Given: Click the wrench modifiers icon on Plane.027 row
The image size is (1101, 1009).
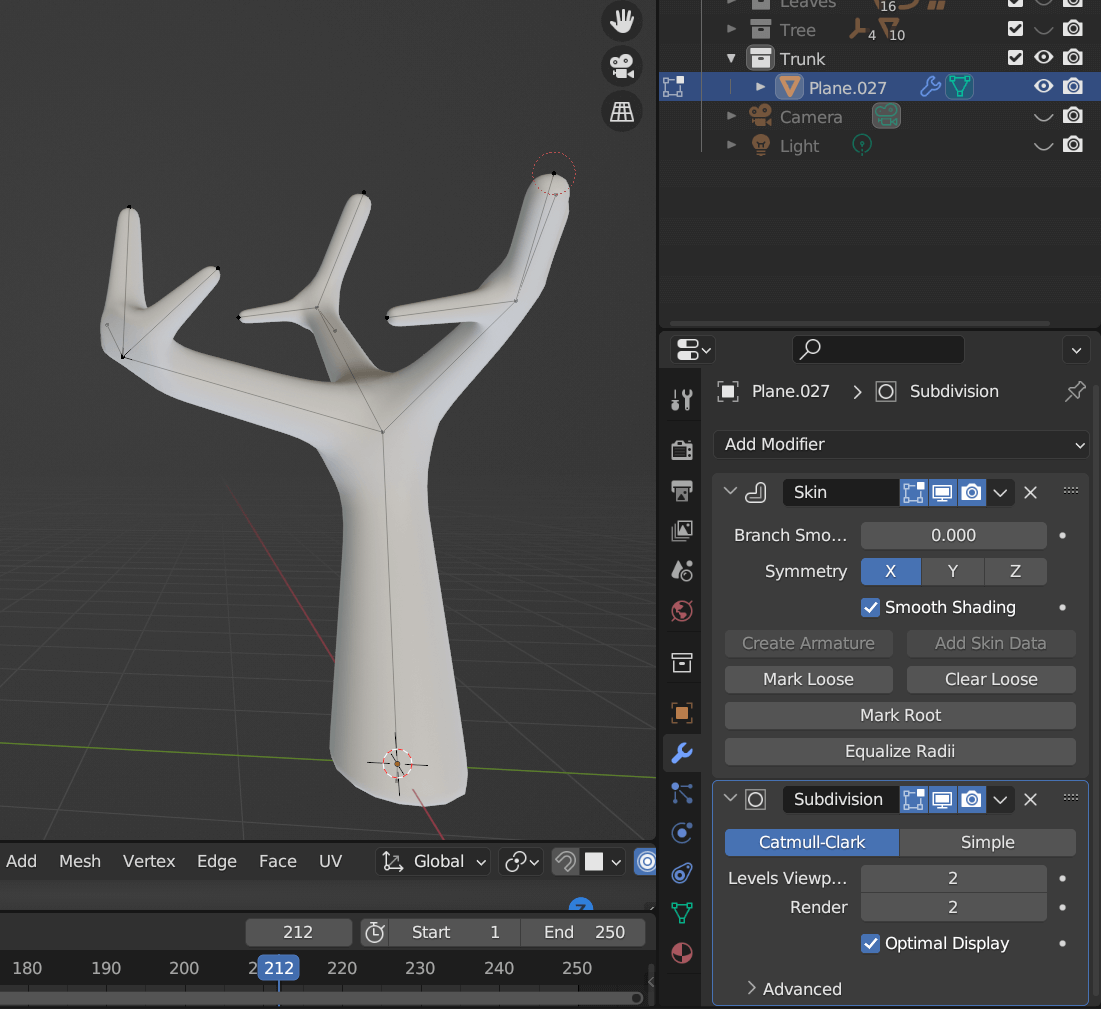Looking at the screenshot, I should [x=930, y=87].
